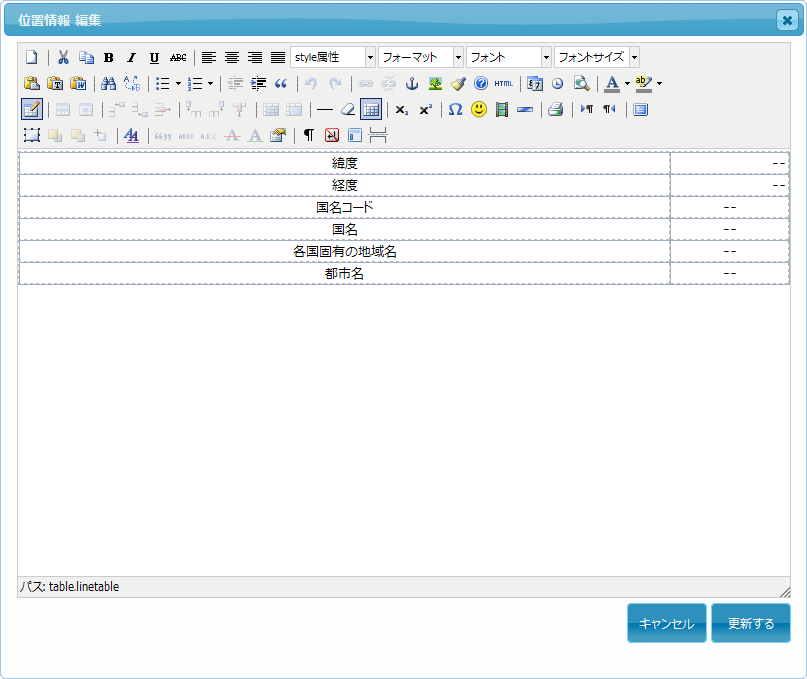Screen dimensions: 807x679
Task: Toggle underline formatting
Action: pyautogui.click(x=154, y=57)
